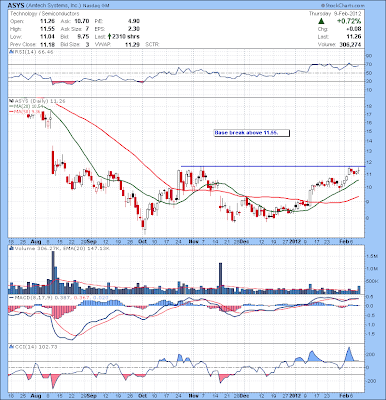Click the ASYS (Daily) candlestick legend icon
The width and height of the screenshot is (386, 400).
[11, 101]
